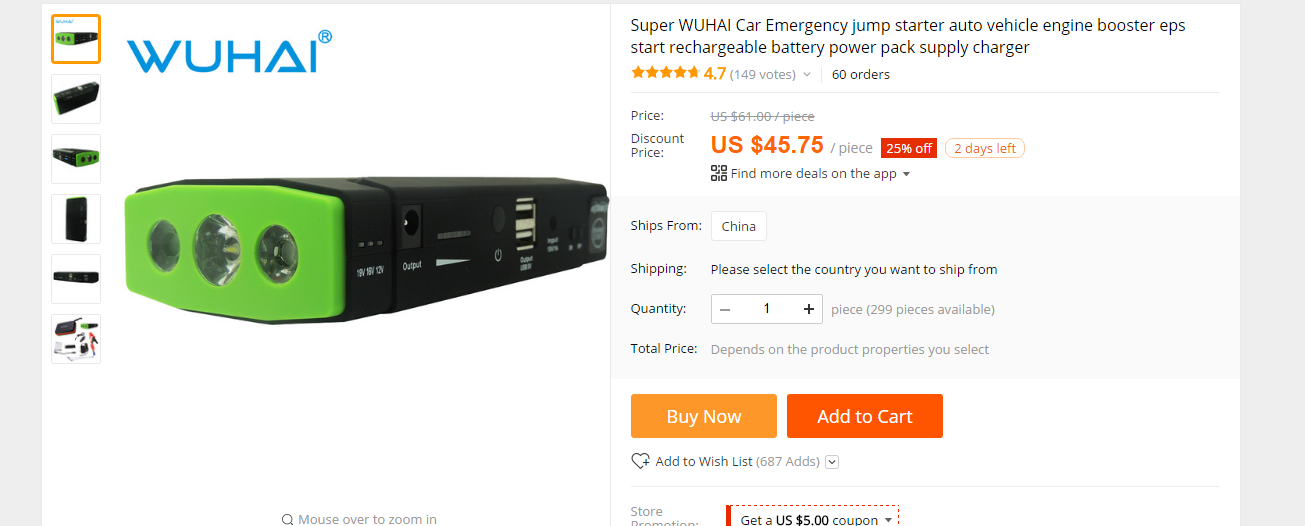Click the Add to Cart button
The image size is (1305, 526).
[x=864, y=416]
